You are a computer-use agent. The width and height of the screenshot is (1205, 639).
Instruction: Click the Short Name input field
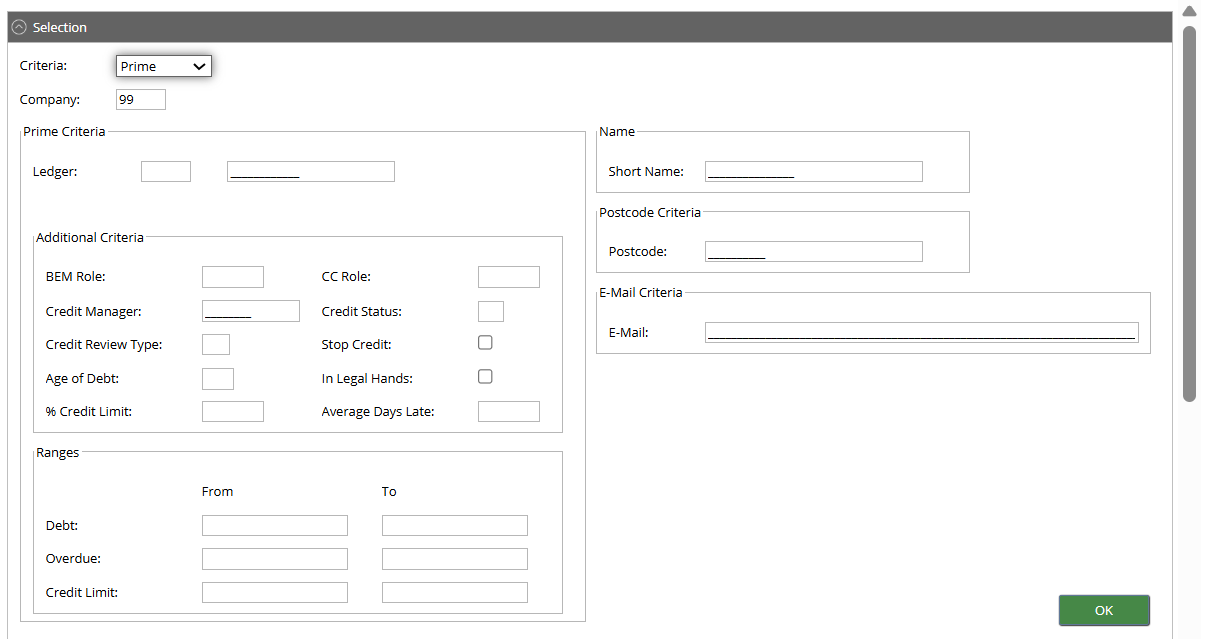[814, 171]
